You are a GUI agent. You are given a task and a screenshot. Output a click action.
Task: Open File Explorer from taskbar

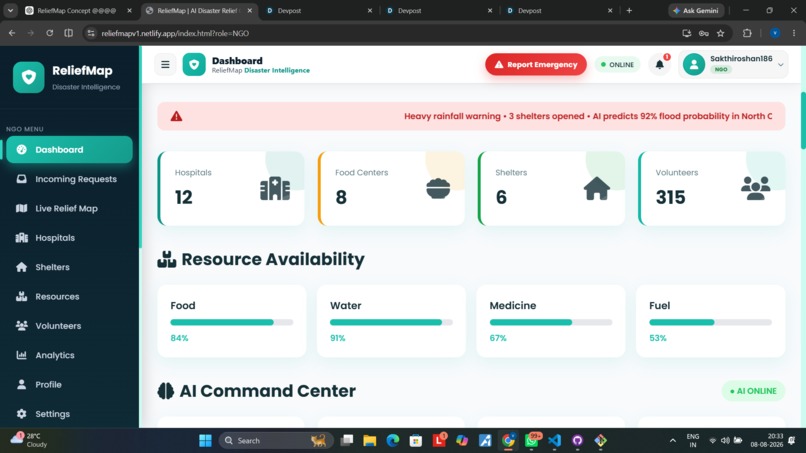point(370,441)
